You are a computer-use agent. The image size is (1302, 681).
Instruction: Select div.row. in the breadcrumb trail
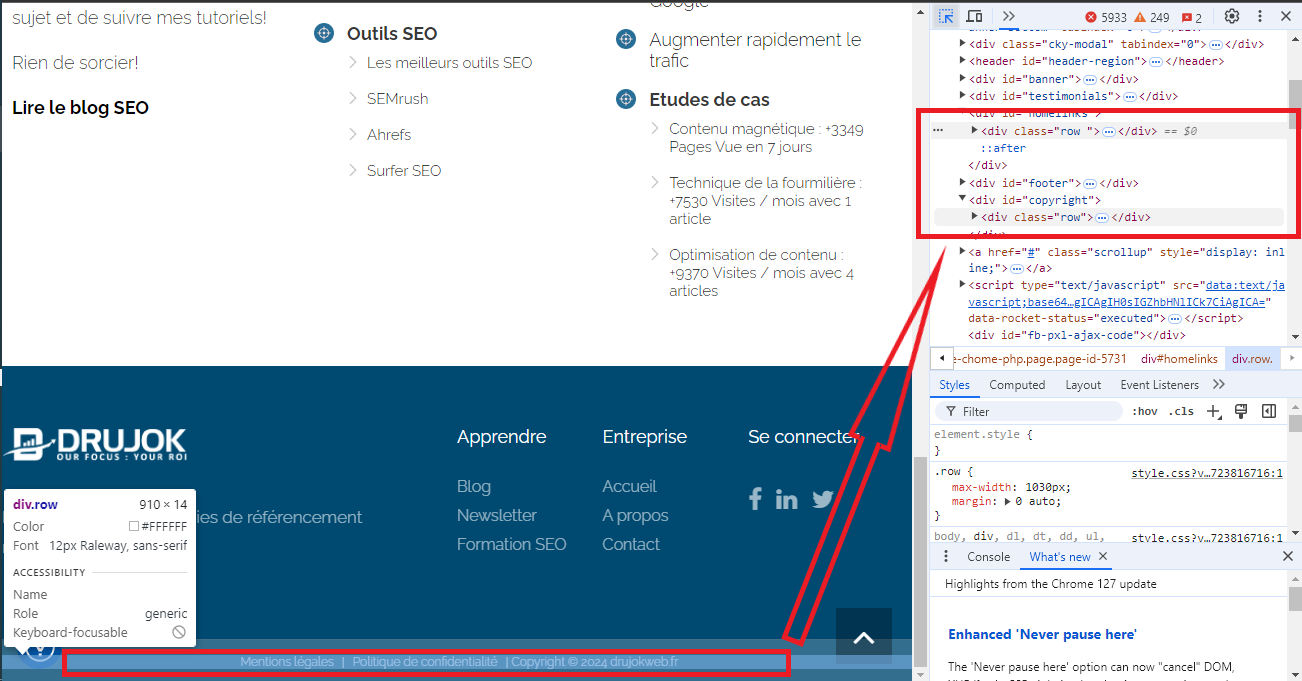click(1252, 359)
